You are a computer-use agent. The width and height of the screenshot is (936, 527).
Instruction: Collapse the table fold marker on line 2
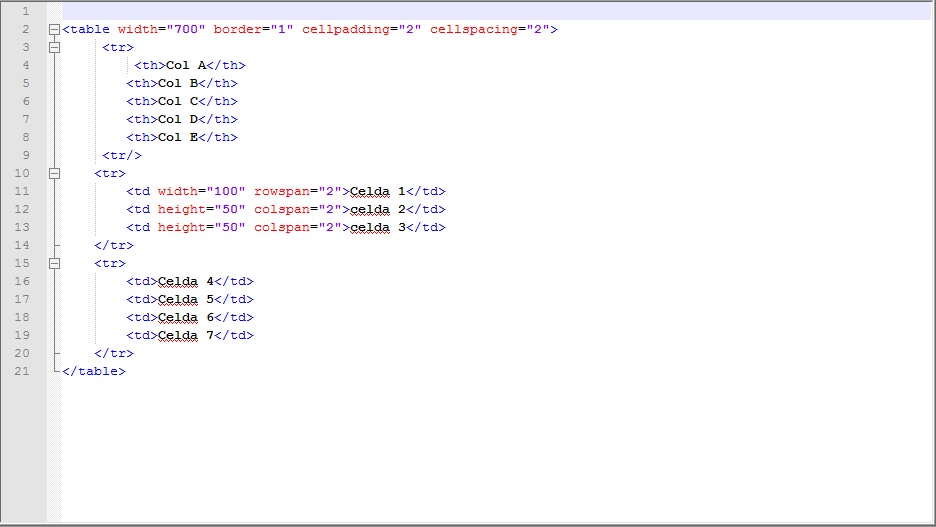click(x=54, y=30)
